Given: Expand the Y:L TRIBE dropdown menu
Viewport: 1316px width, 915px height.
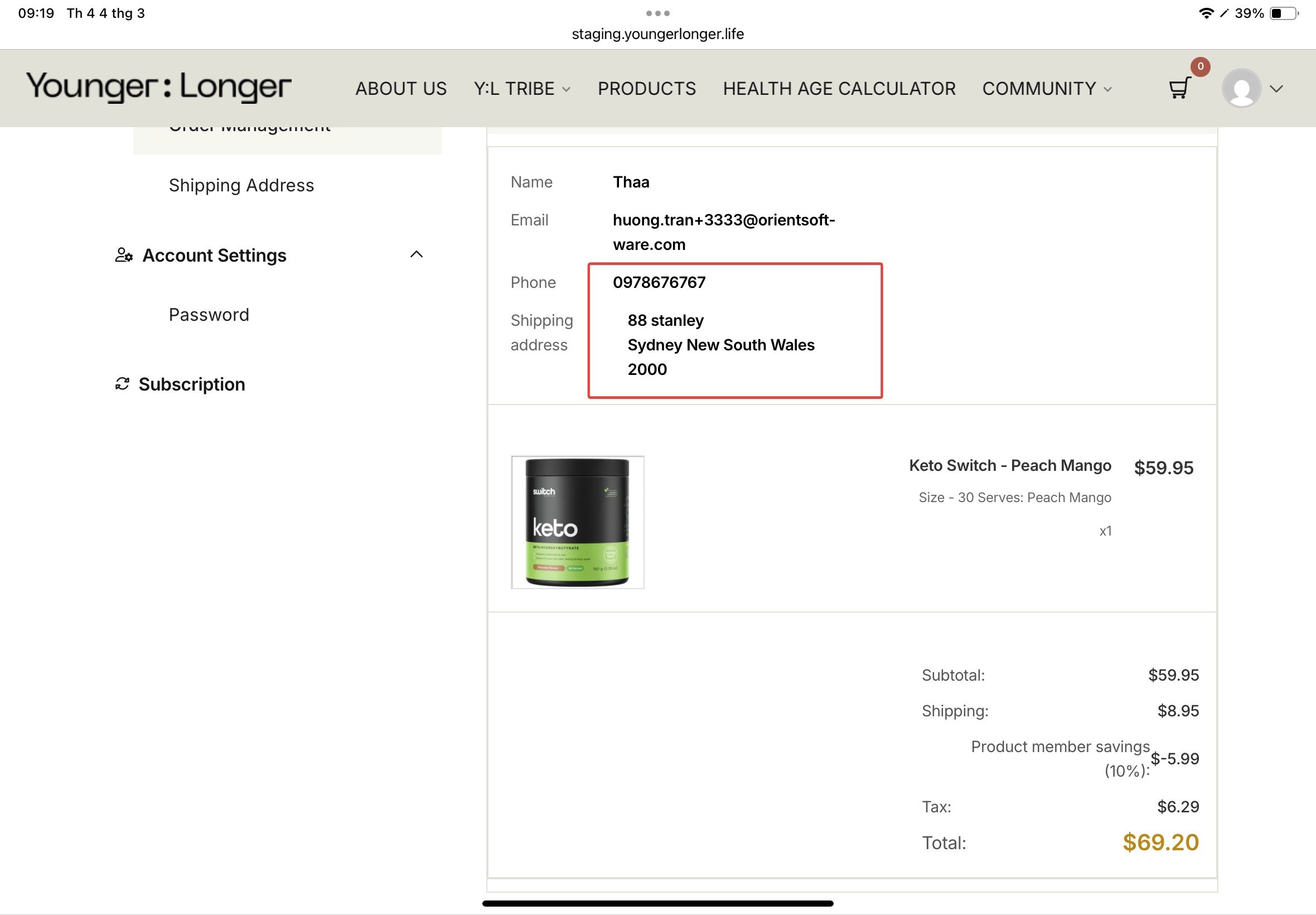Looking at the screenshot, I should click(521, 89).
